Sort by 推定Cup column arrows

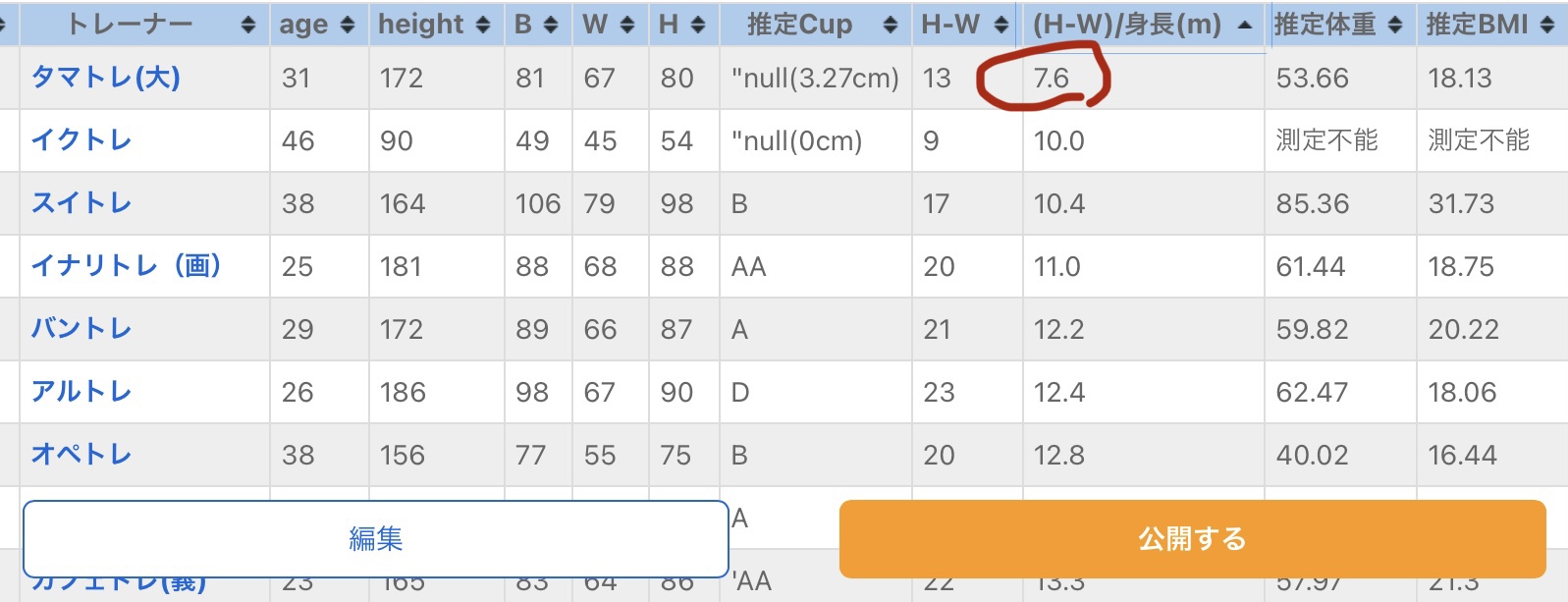(x=891, y=25)
